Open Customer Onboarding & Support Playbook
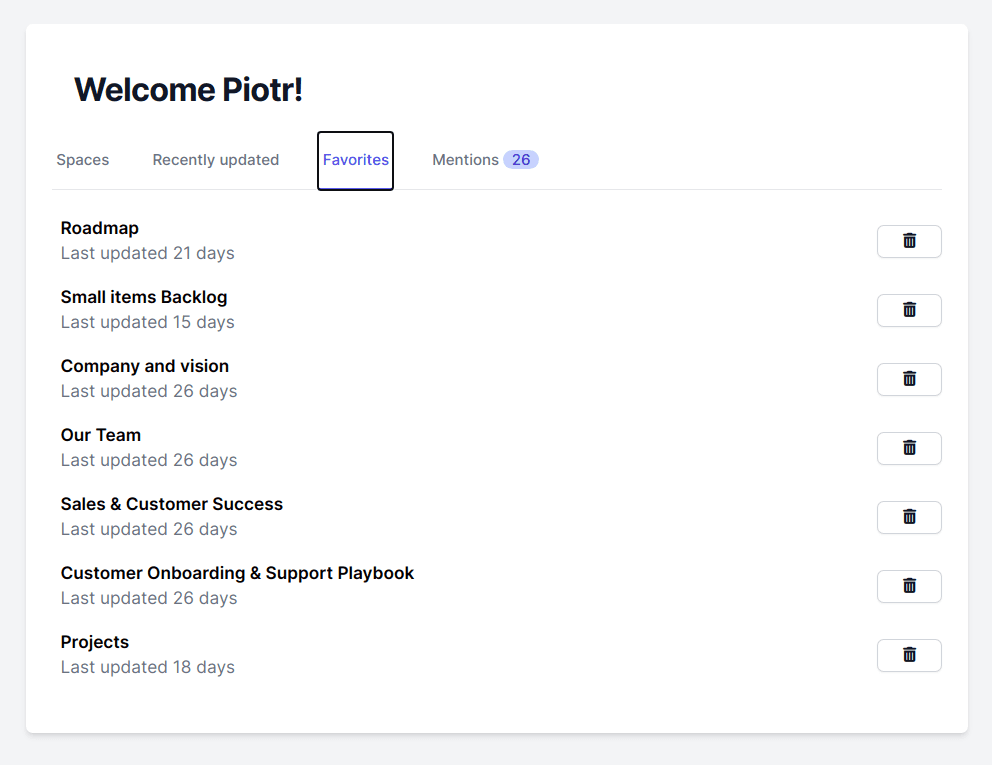Viewport: 992px width, 765px height. [237, 573]
